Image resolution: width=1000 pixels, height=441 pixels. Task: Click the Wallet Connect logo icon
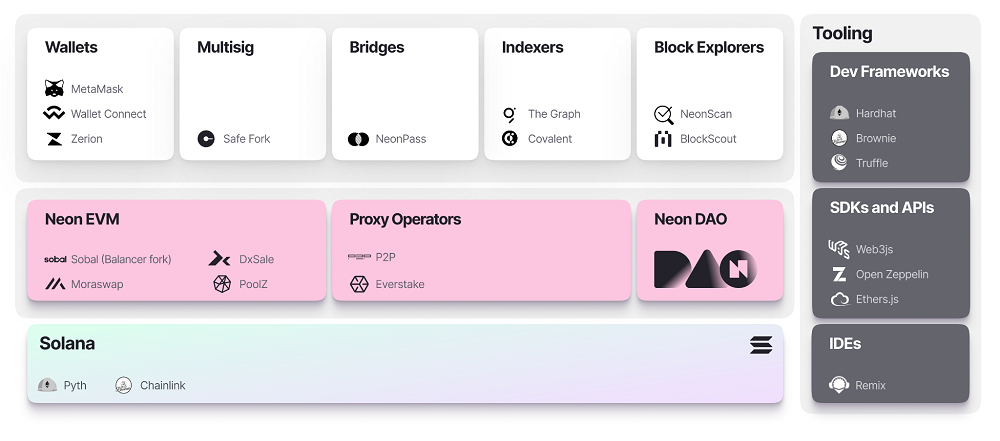click(54, 114)
